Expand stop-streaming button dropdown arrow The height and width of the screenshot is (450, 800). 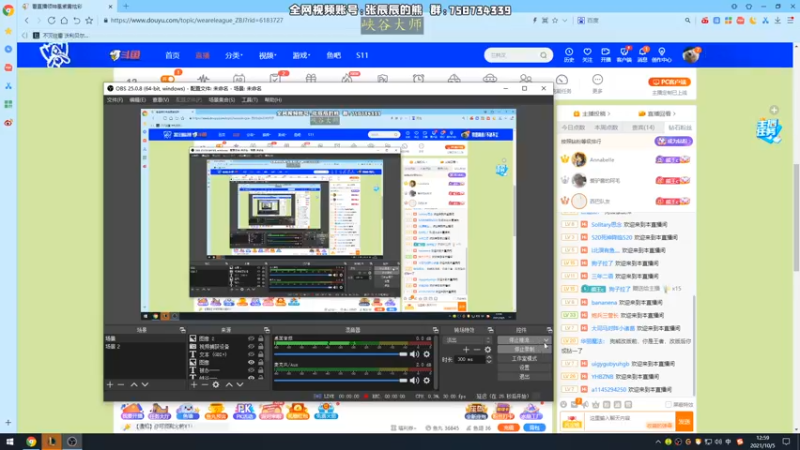[546, 340]
